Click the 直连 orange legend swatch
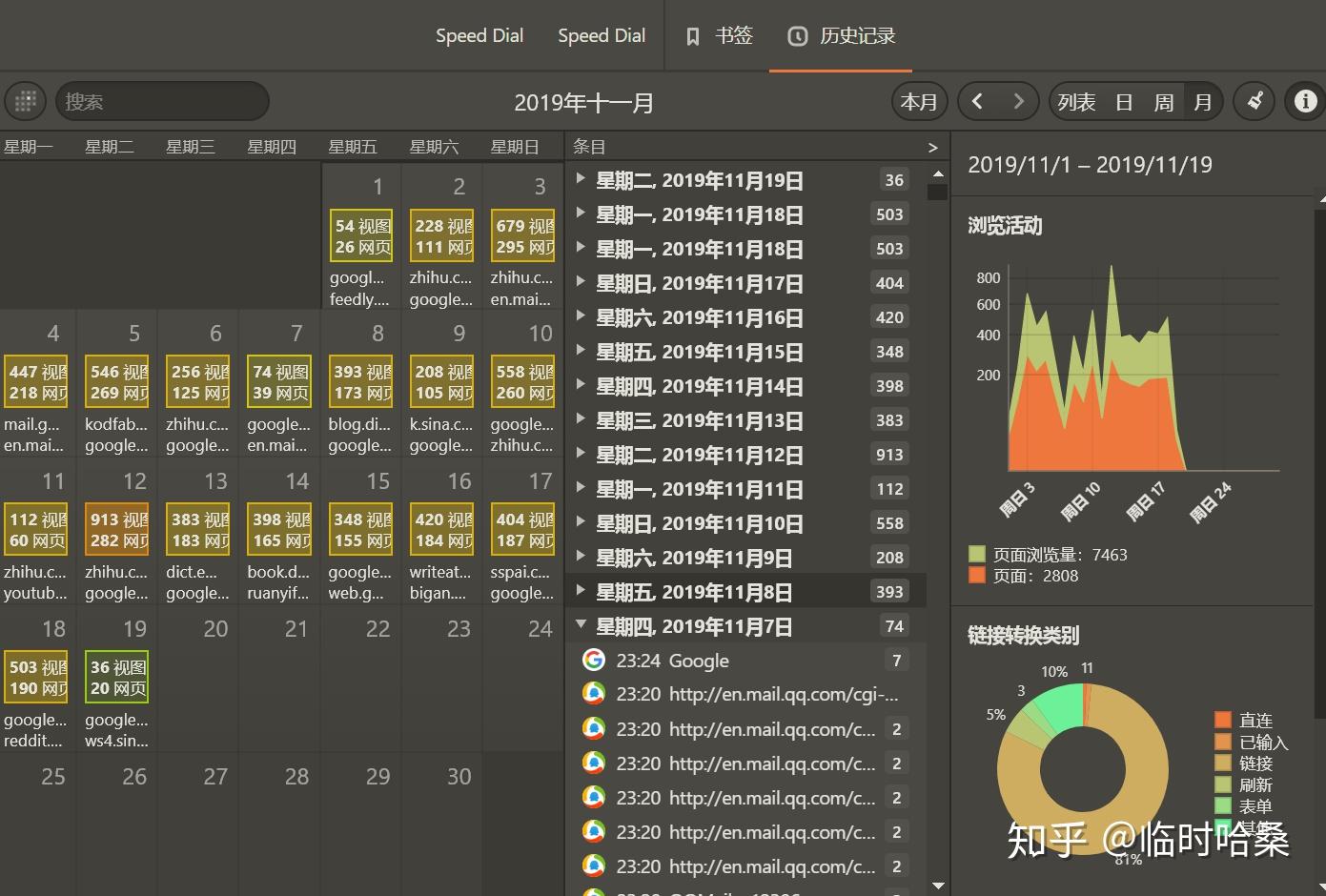Viewport: 1326px width, 896px height. (x=1223, y=720)
